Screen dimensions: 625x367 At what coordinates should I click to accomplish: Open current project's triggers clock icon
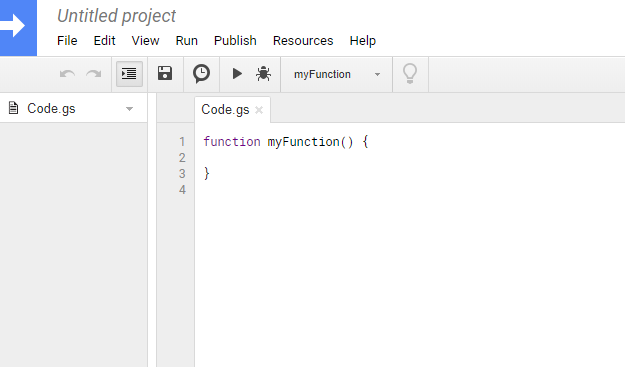(201, 74)
